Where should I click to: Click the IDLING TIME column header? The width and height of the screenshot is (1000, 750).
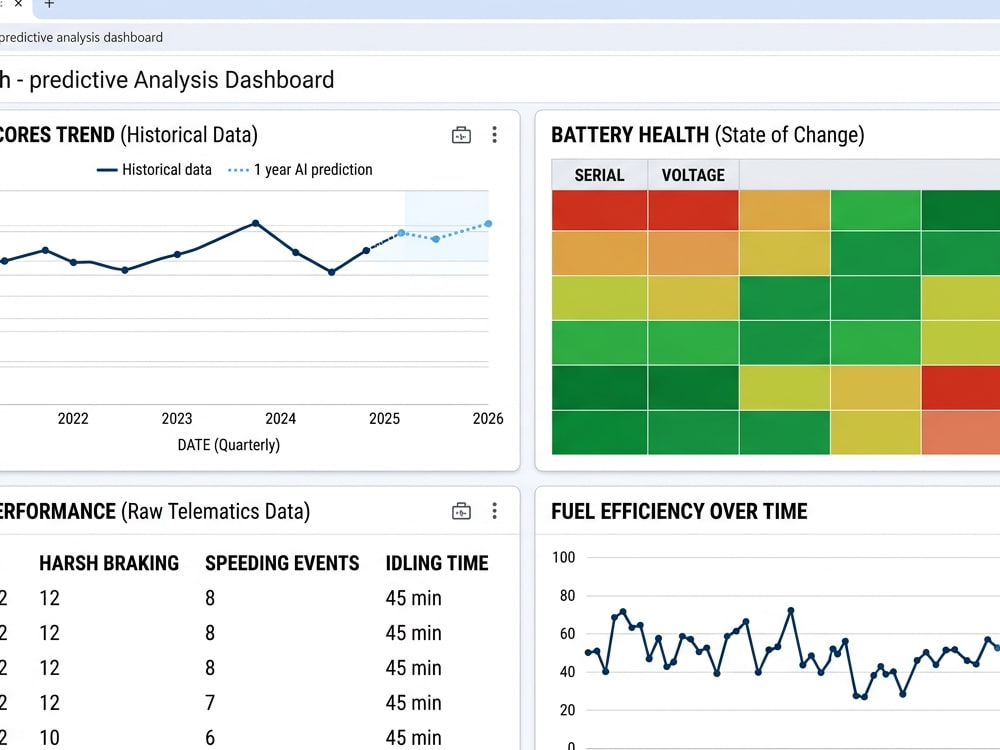(x=437, y=563)
